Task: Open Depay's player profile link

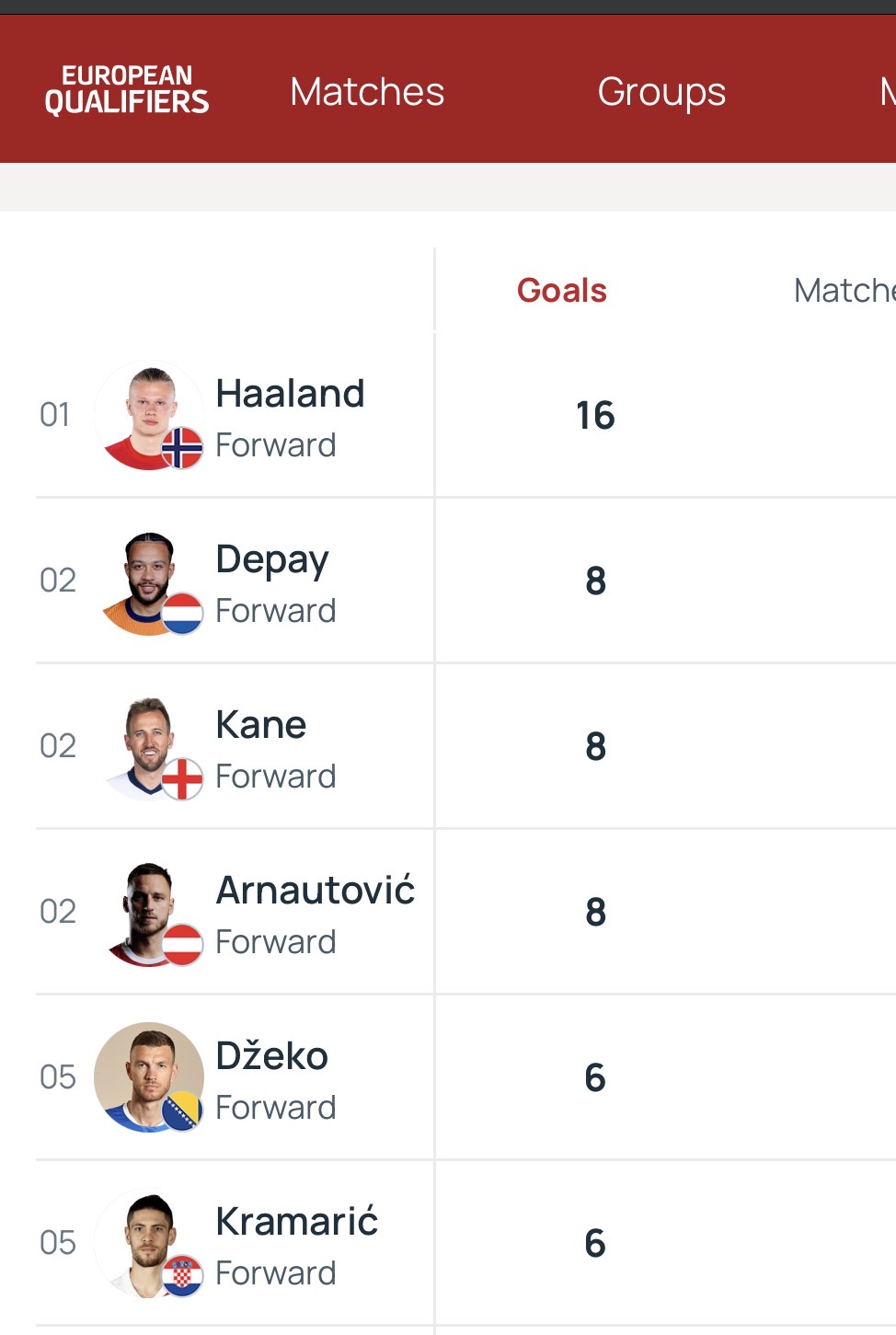Action: (x=272, y=559)
